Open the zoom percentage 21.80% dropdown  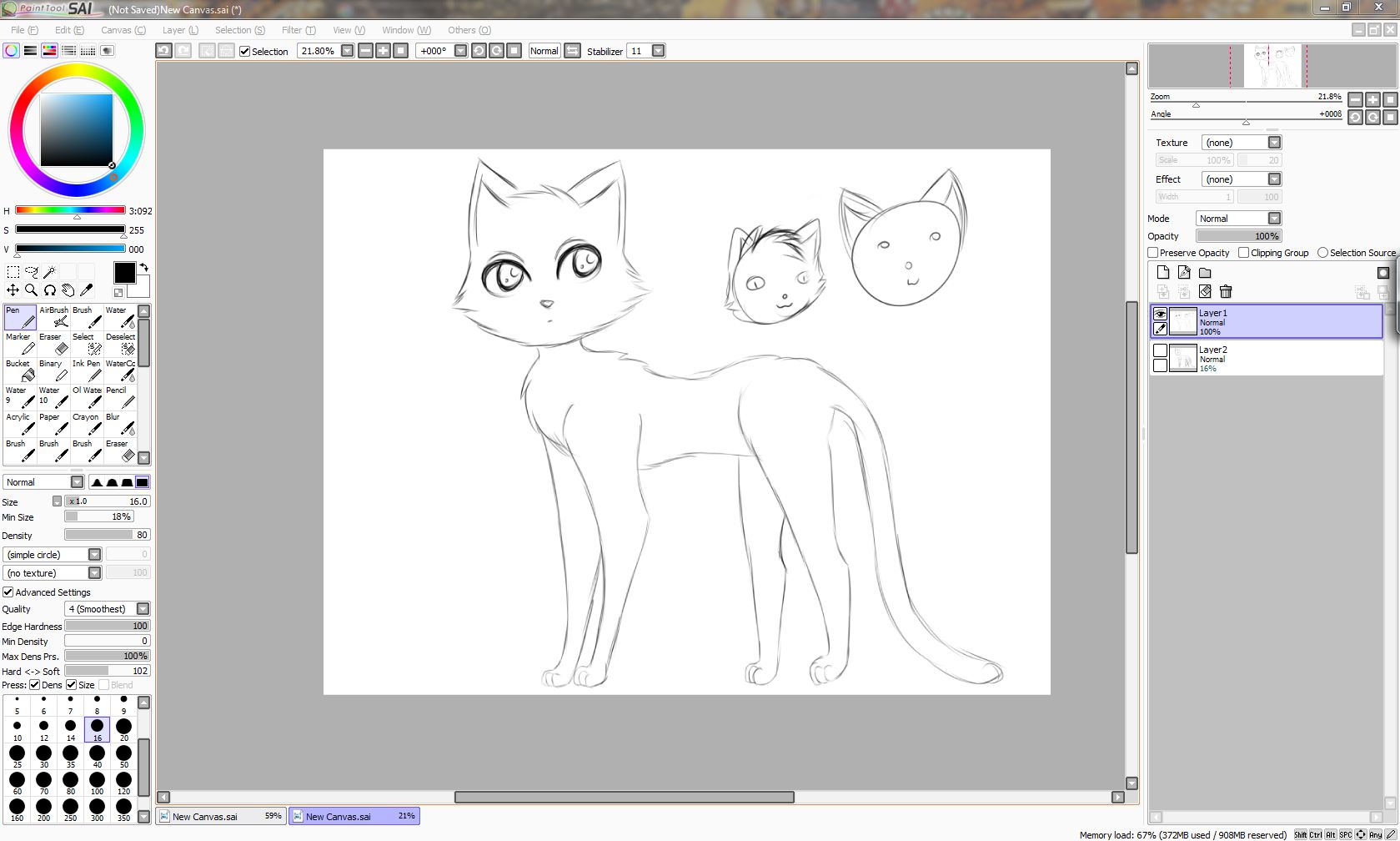[x=348, y=51]
